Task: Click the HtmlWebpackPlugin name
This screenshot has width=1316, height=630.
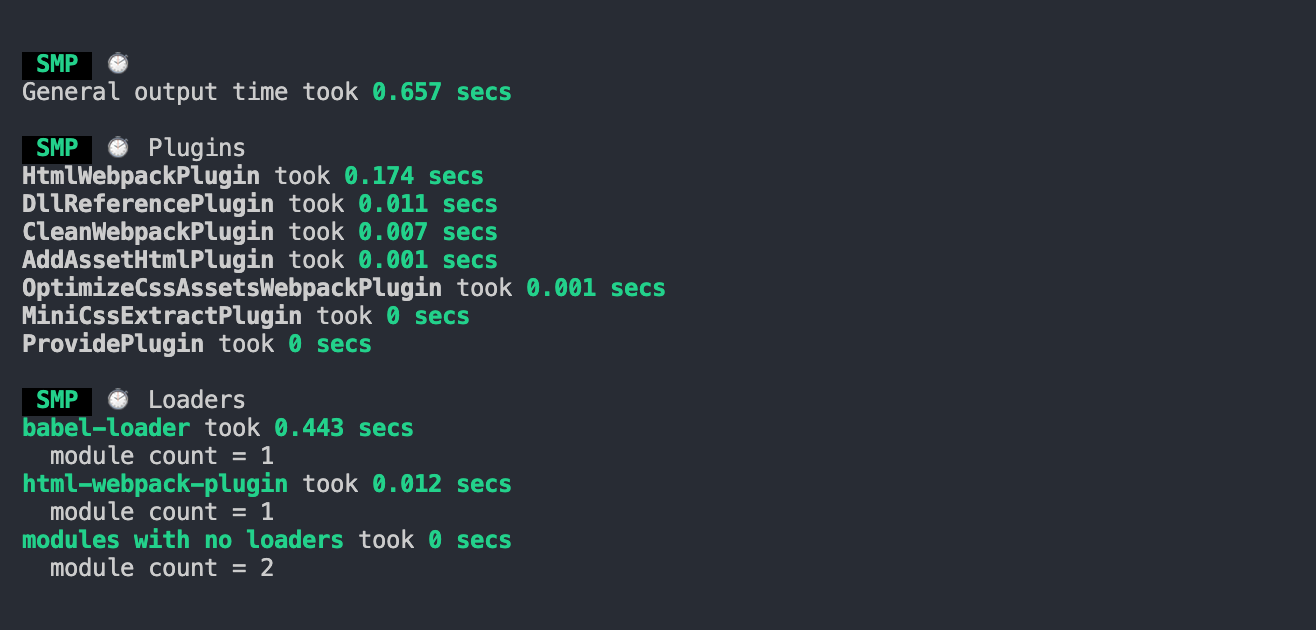Action: coord(141,176)
